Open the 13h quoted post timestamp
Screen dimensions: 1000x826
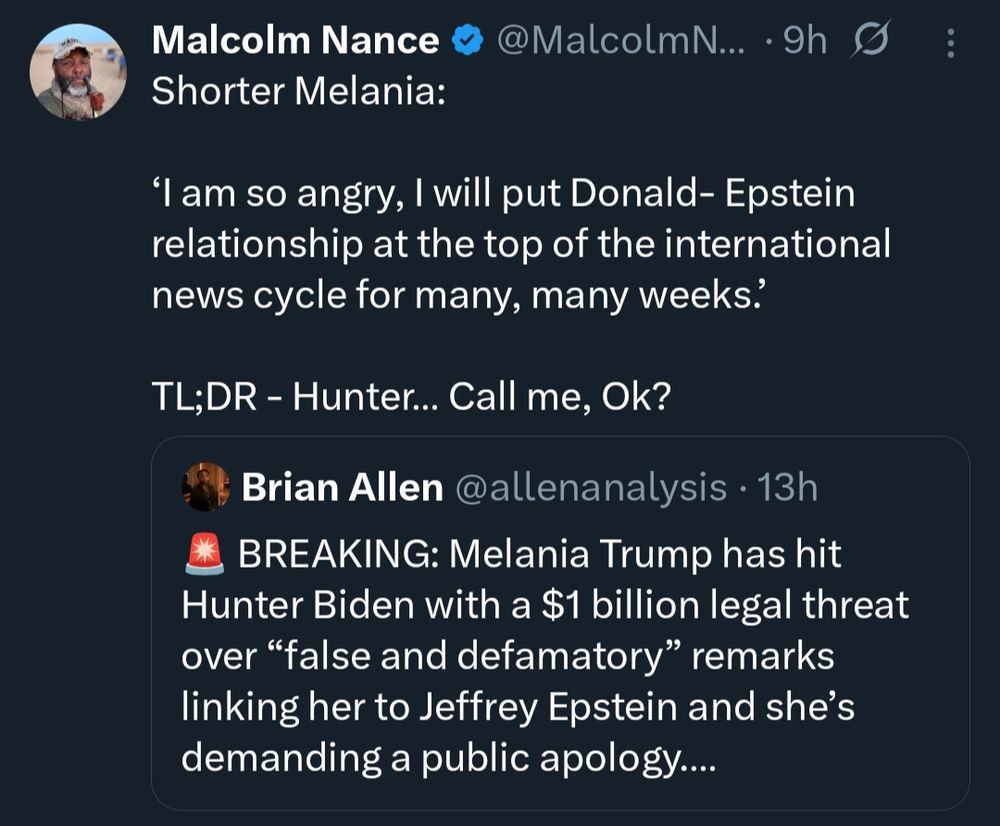coord(788,488)
